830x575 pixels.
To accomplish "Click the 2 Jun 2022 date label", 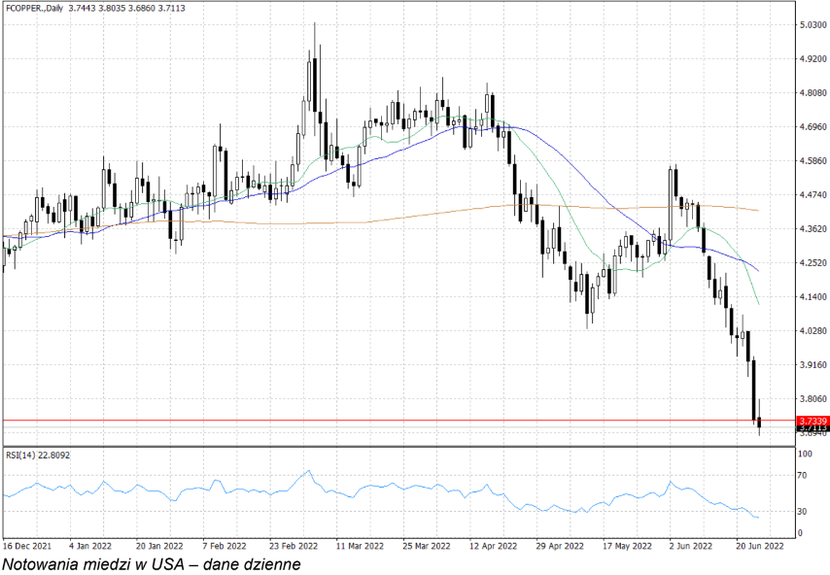I will click(690, 547).
